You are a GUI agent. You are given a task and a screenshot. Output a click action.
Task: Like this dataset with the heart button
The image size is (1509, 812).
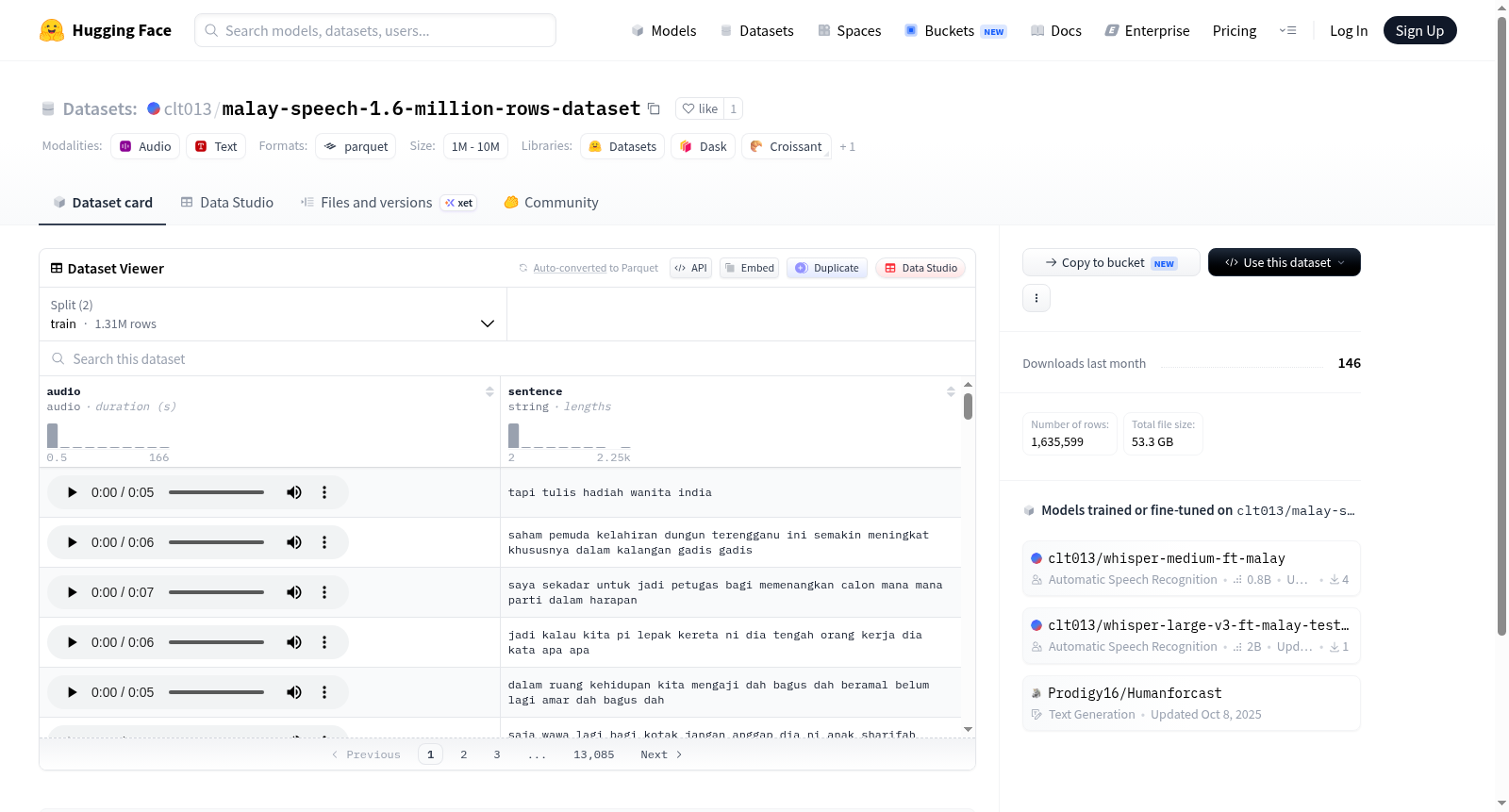tap(700, 108)
